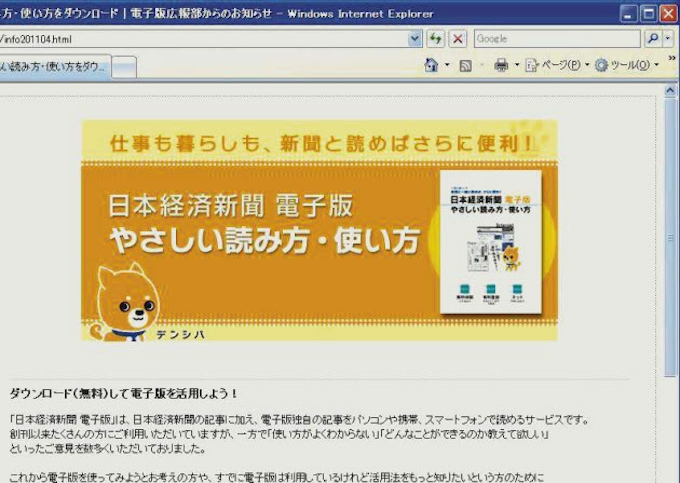
Task: Click the Print icon
Action: pyautogui.click(x=501, y=65)
